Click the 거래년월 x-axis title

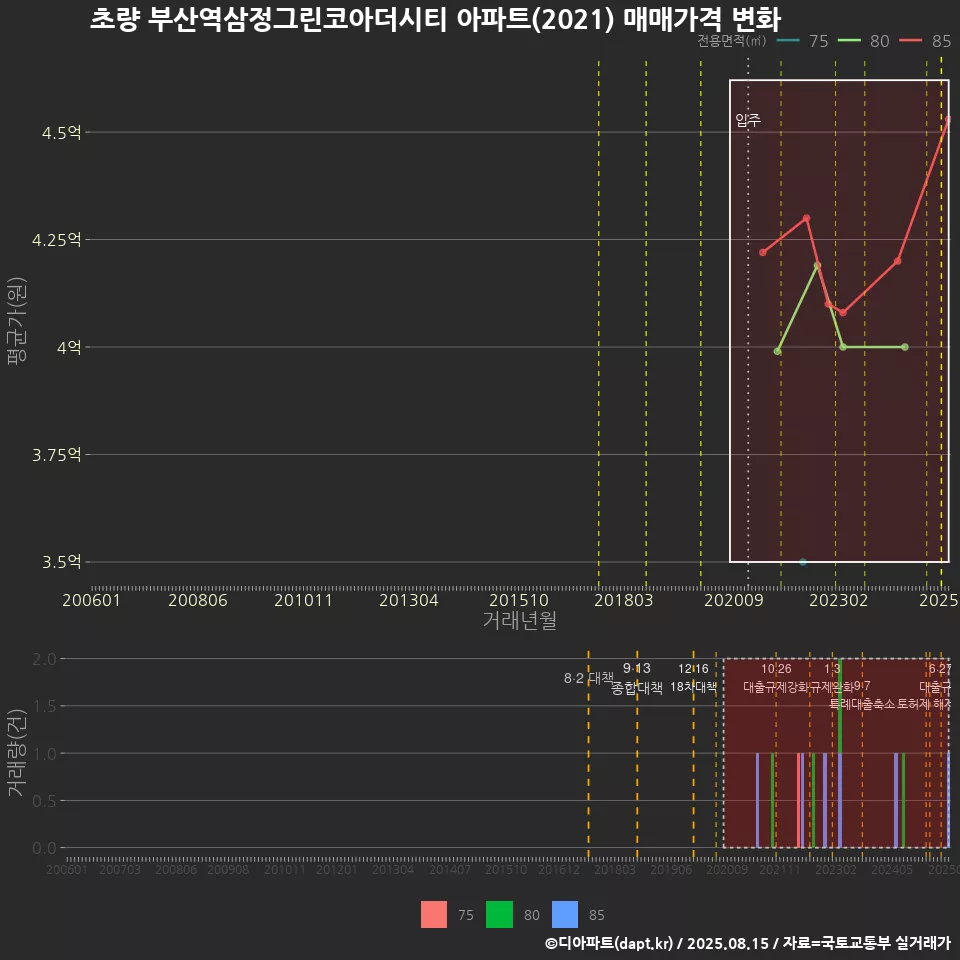coord(520,620)
